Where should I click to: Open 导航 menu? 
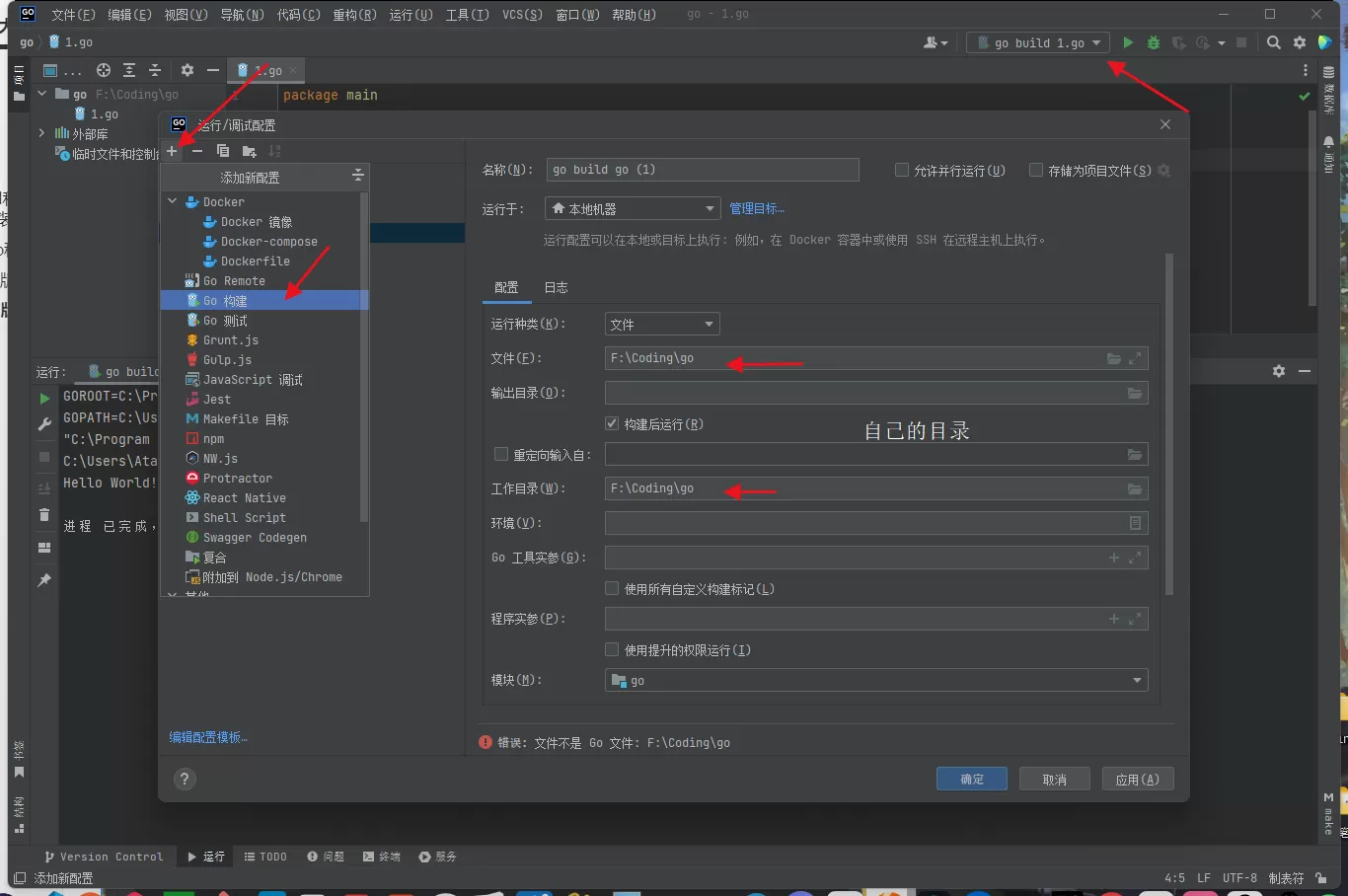tap(242, 14)
